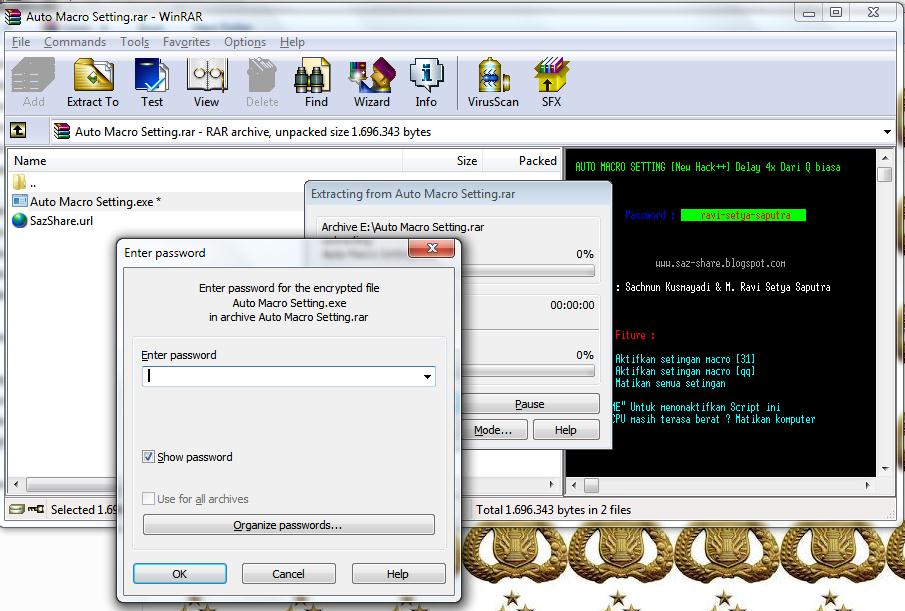The height and width of the screenshot is (611, 905).
Task: Sort by the Packed column header
Action: (x=522, y=161)
